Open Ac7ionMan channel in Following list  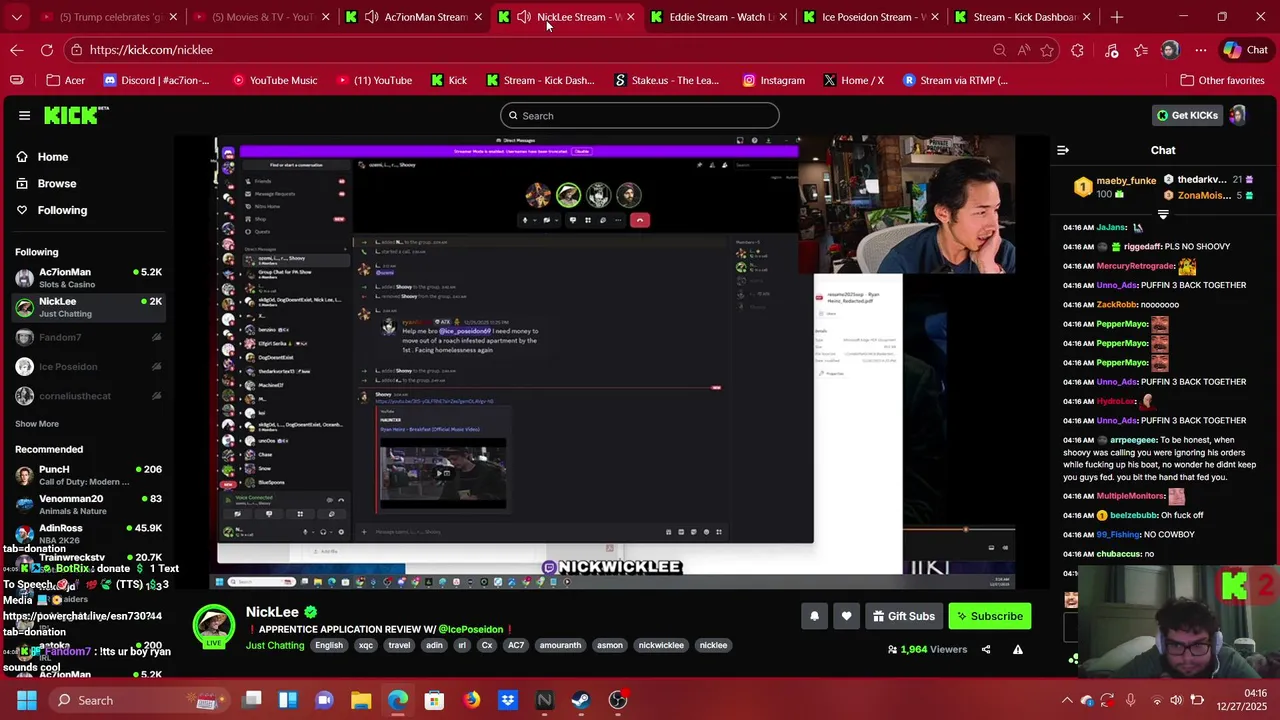tap(88, 278)
